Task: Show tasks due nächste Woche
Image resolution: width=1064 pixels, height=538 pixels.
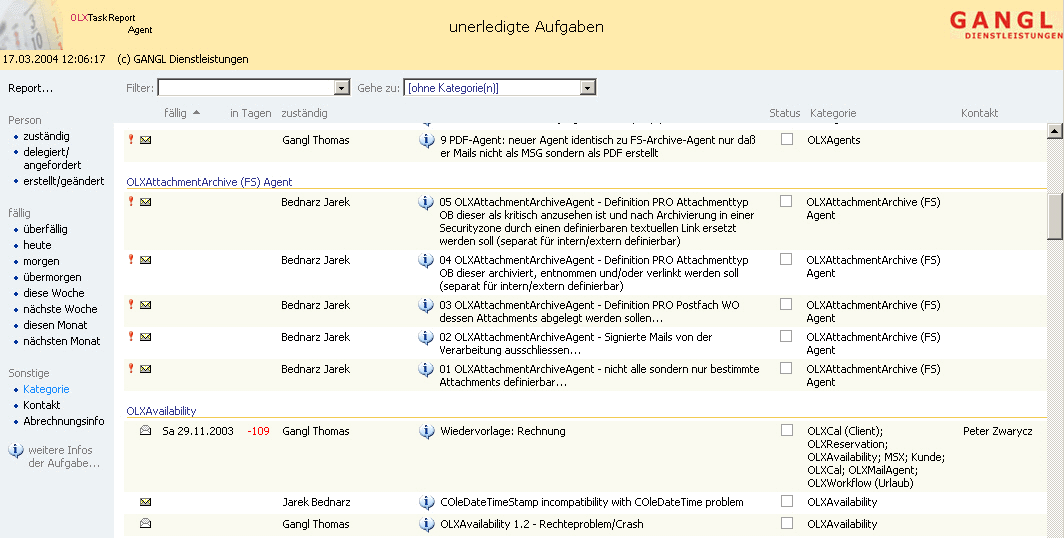Action: (x=60, y=309)
